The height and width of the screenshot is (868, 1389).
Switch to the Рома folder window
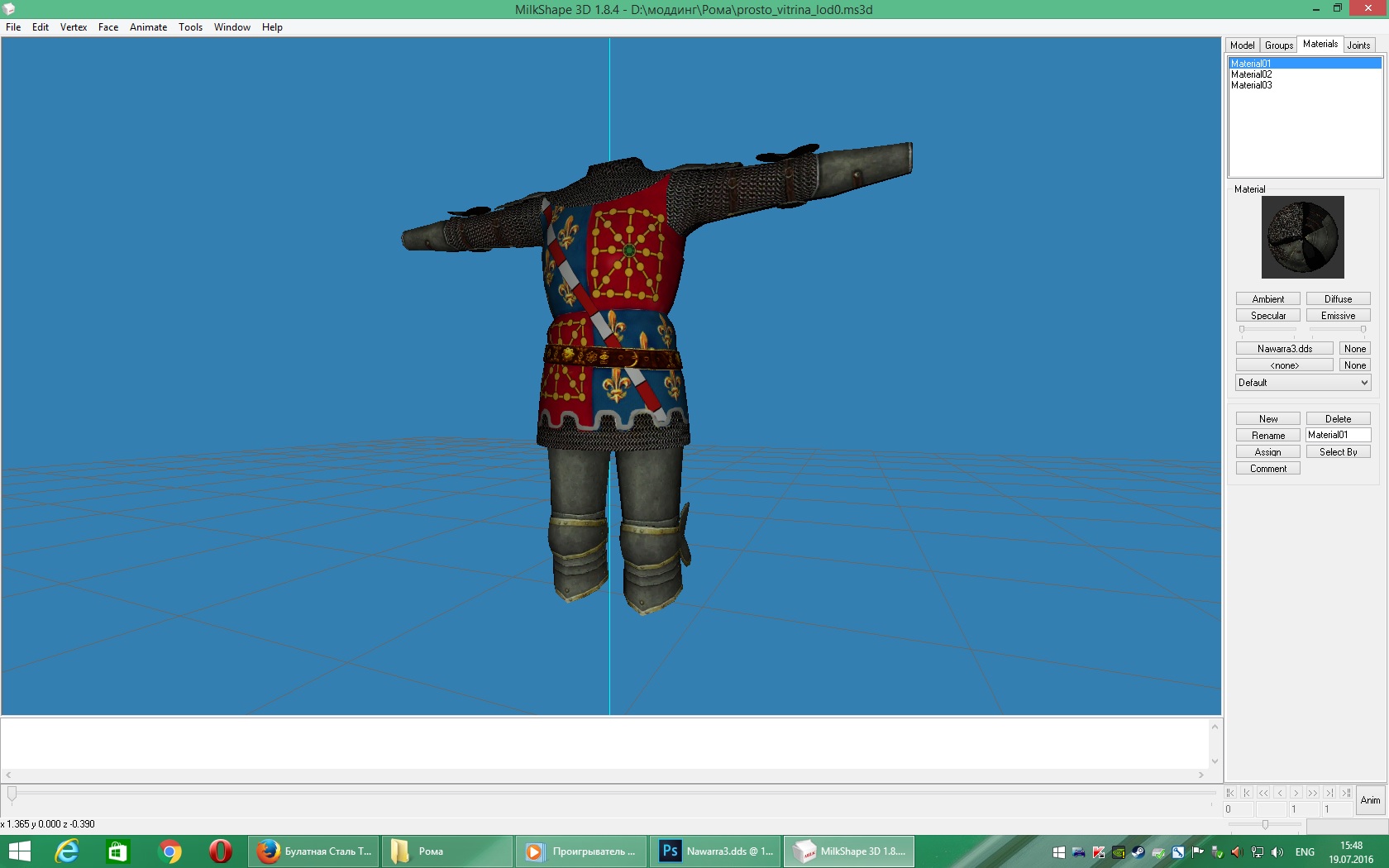pos(447,851)
